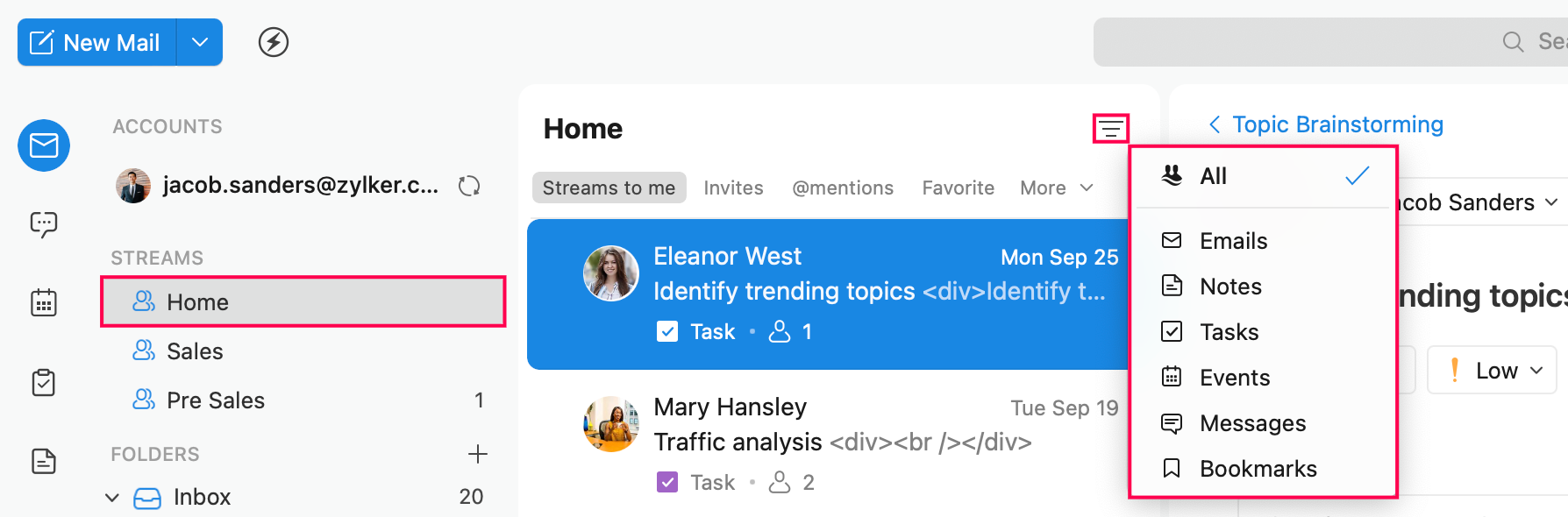
Task: Check Eleanor West's task checkbox
Action: tap(667, 331)
